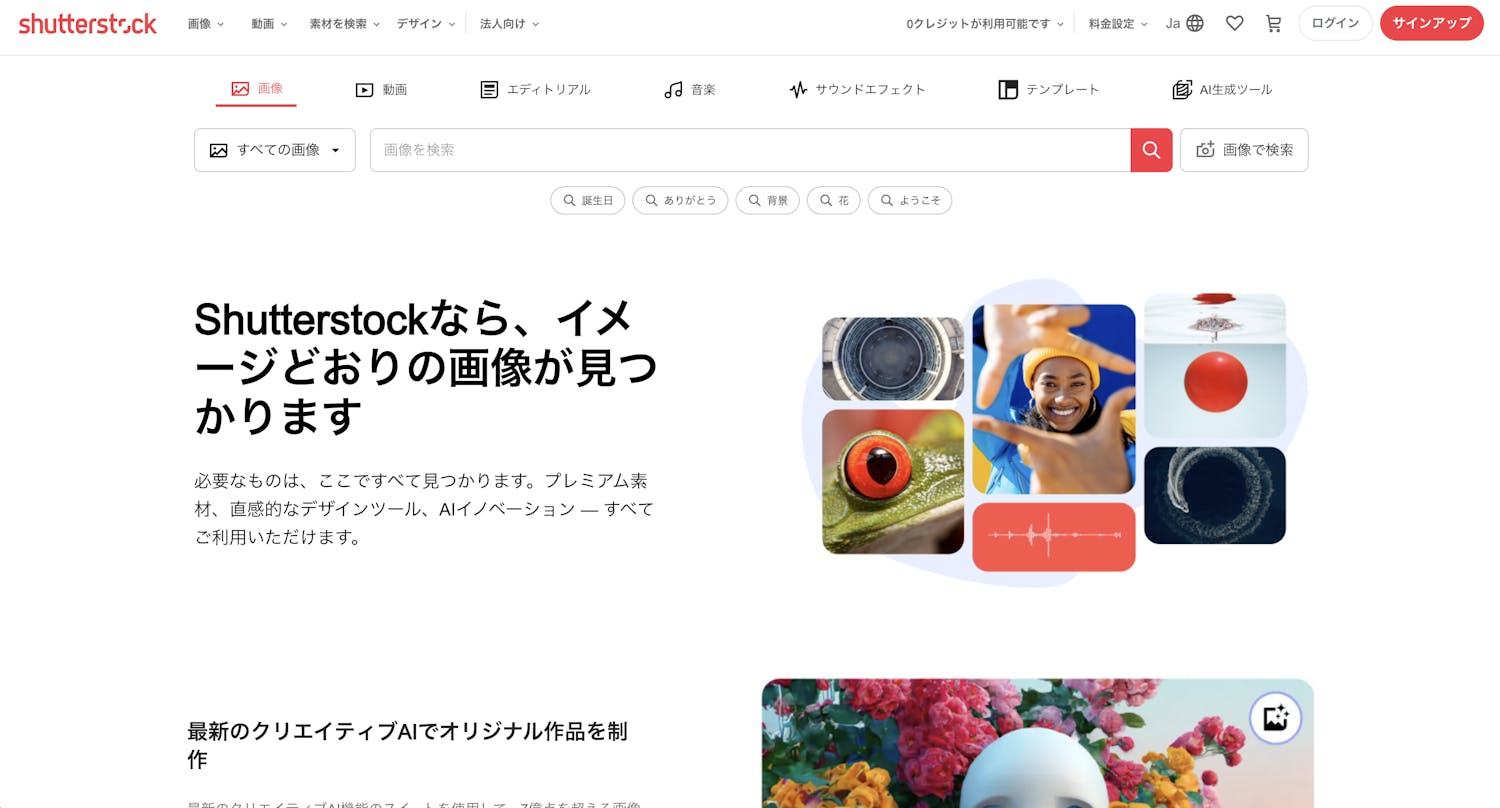
Task: Click the 画像で検索 camera button
Action: (x=1244, y=150)
